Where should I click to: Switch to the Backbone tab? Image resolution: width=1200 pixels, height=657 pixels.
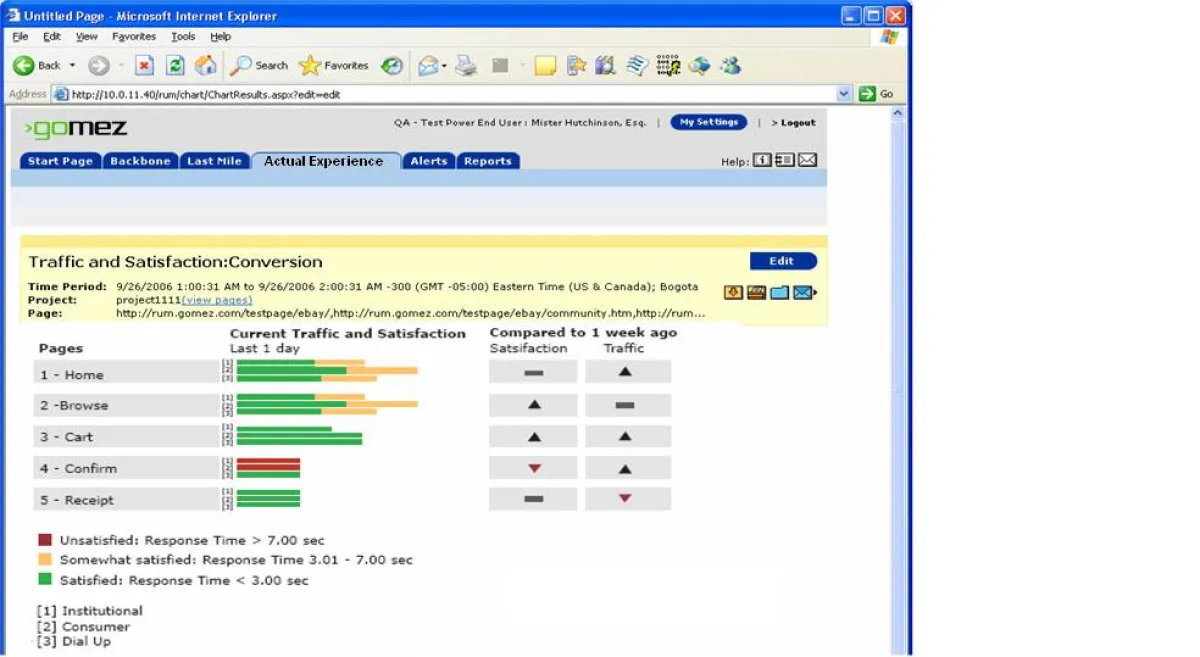(x=140, y=161)
